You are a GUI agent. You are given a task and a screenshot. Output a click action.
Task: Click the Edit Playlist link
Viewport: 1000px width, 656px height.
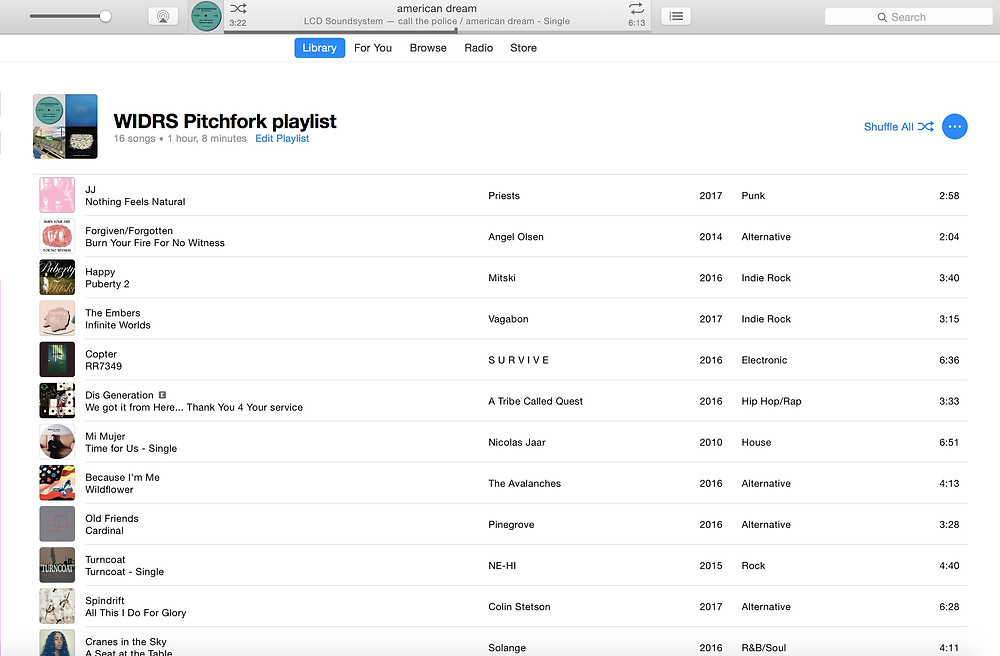tap(282, 138)
